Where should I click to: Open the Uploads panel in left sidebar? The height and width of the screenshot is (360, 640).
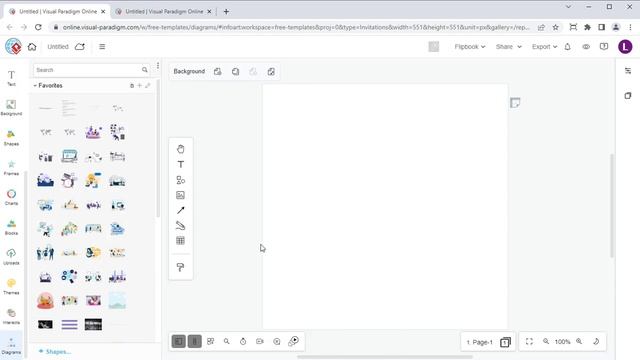(11, 257)
